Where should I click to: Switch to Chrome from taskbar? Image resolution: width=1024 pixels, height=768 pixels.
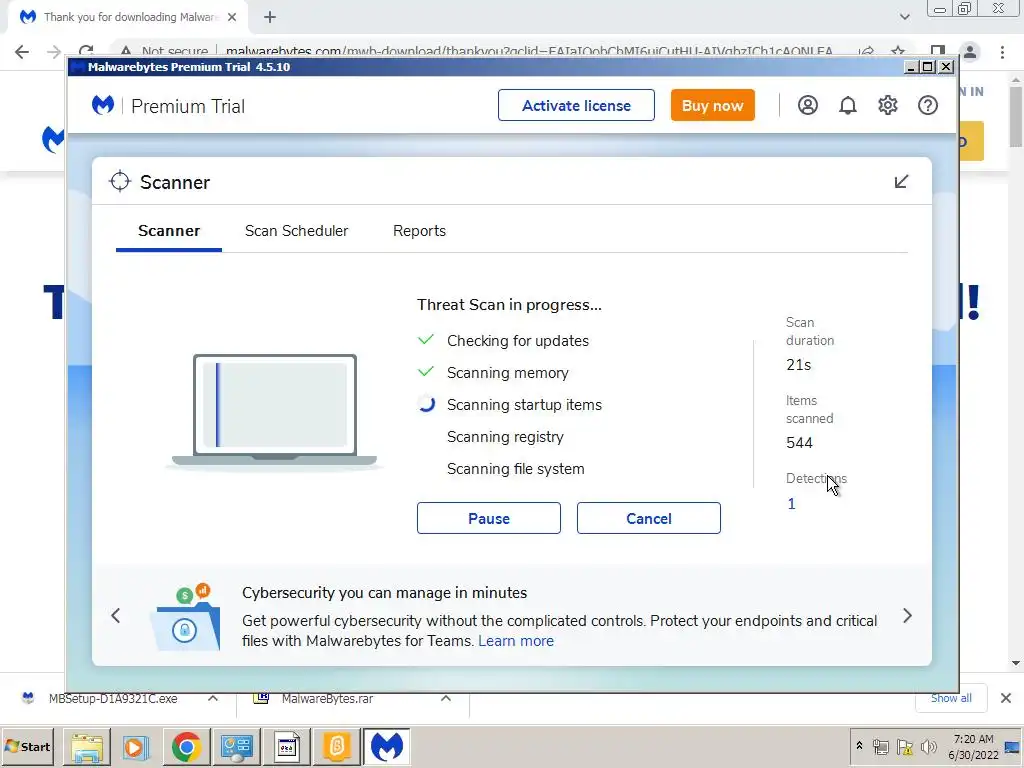coord(186,747)
